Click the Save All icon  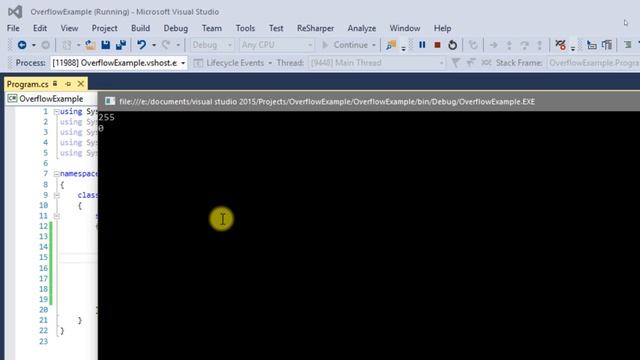tap(121, 45)
